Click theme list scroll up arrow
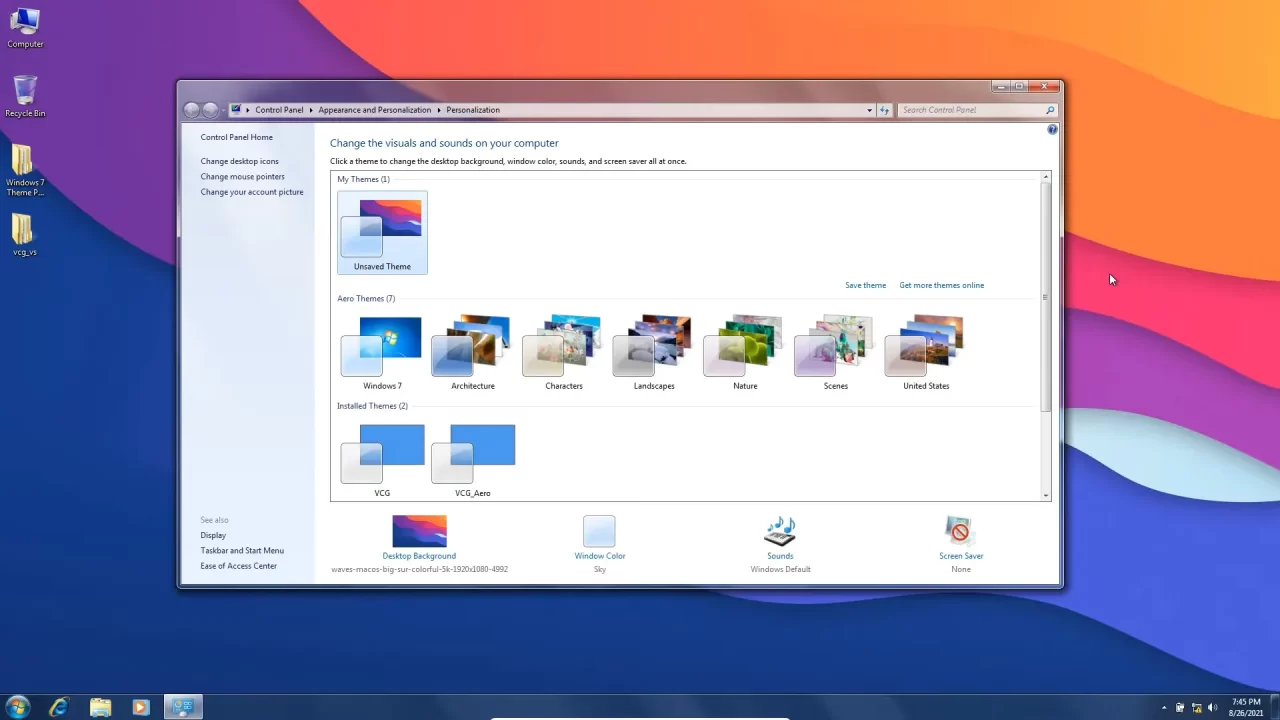The width and height of the screenshot is (1280, 720). (x=1046, y=177)
